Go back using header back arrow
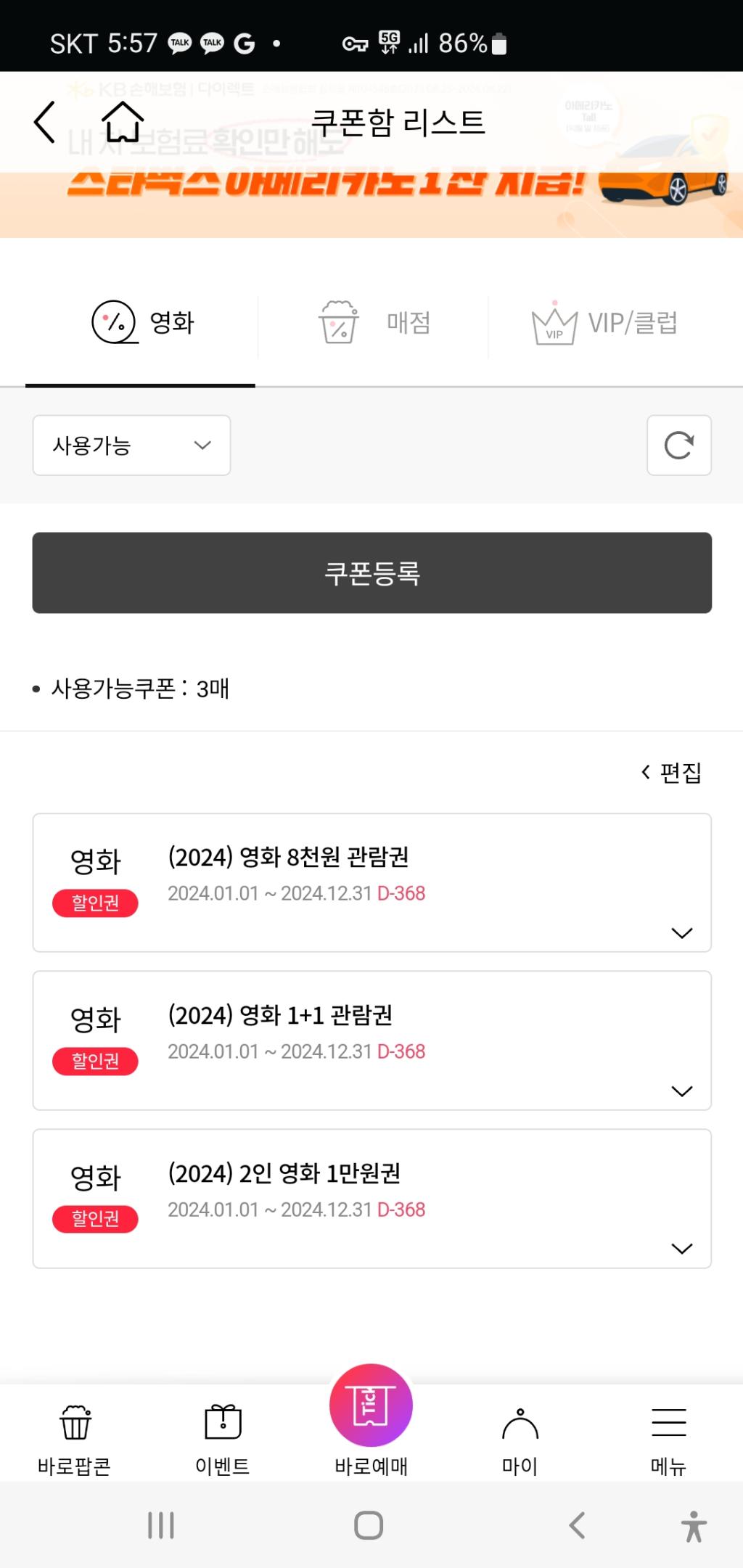 pyautogui.click(x=45, y=122)
